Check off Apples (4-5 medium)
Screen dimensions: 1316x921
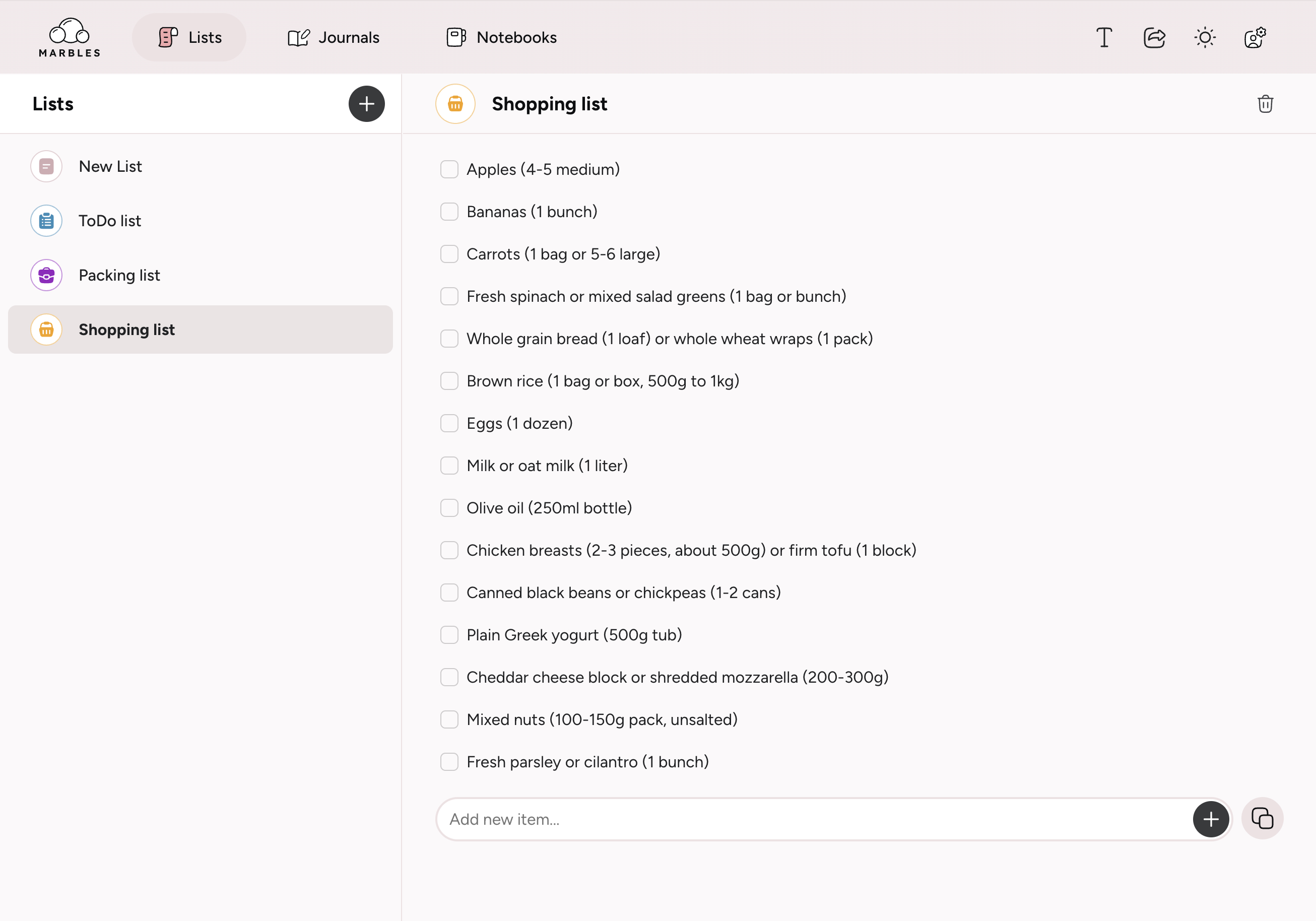tap(449, 169)
